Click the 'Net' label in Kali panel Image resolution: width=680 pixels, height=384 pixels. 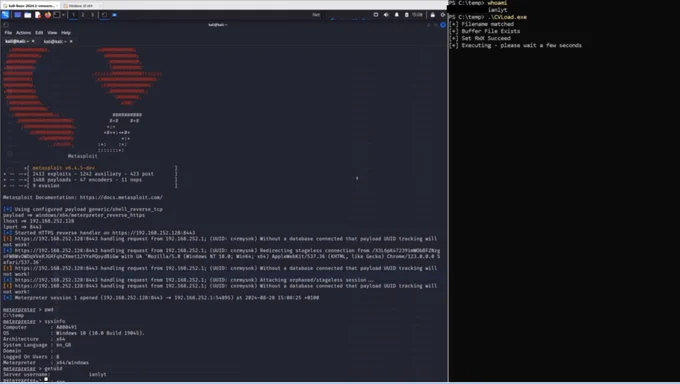[316, 15]
